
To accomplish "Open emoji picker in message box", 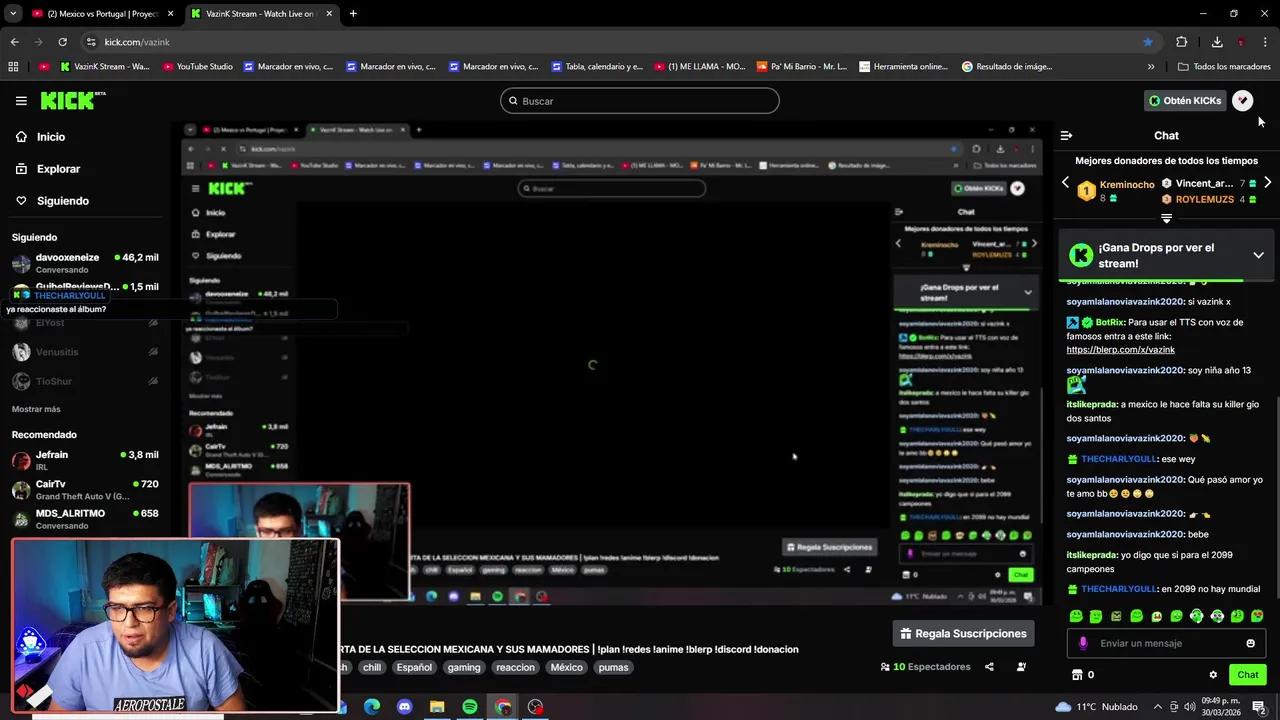I will (1250, 643).
